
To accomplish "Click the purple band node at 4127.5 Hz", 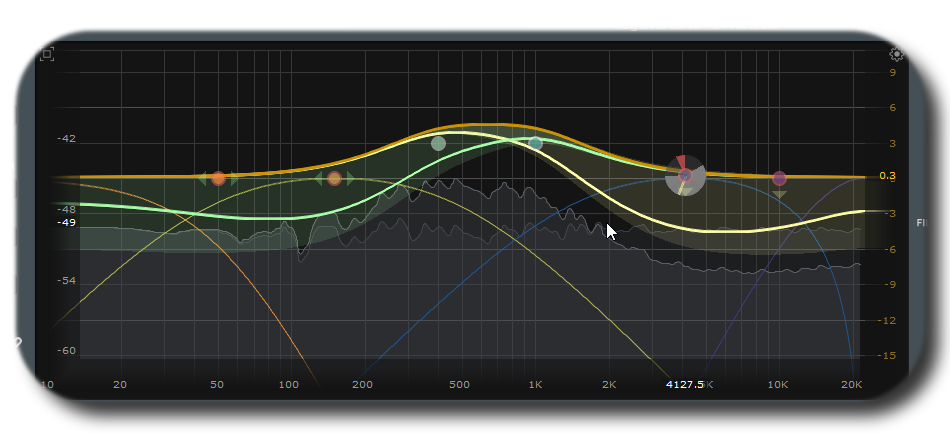I will pyautogui.click(x=685, y=176).
